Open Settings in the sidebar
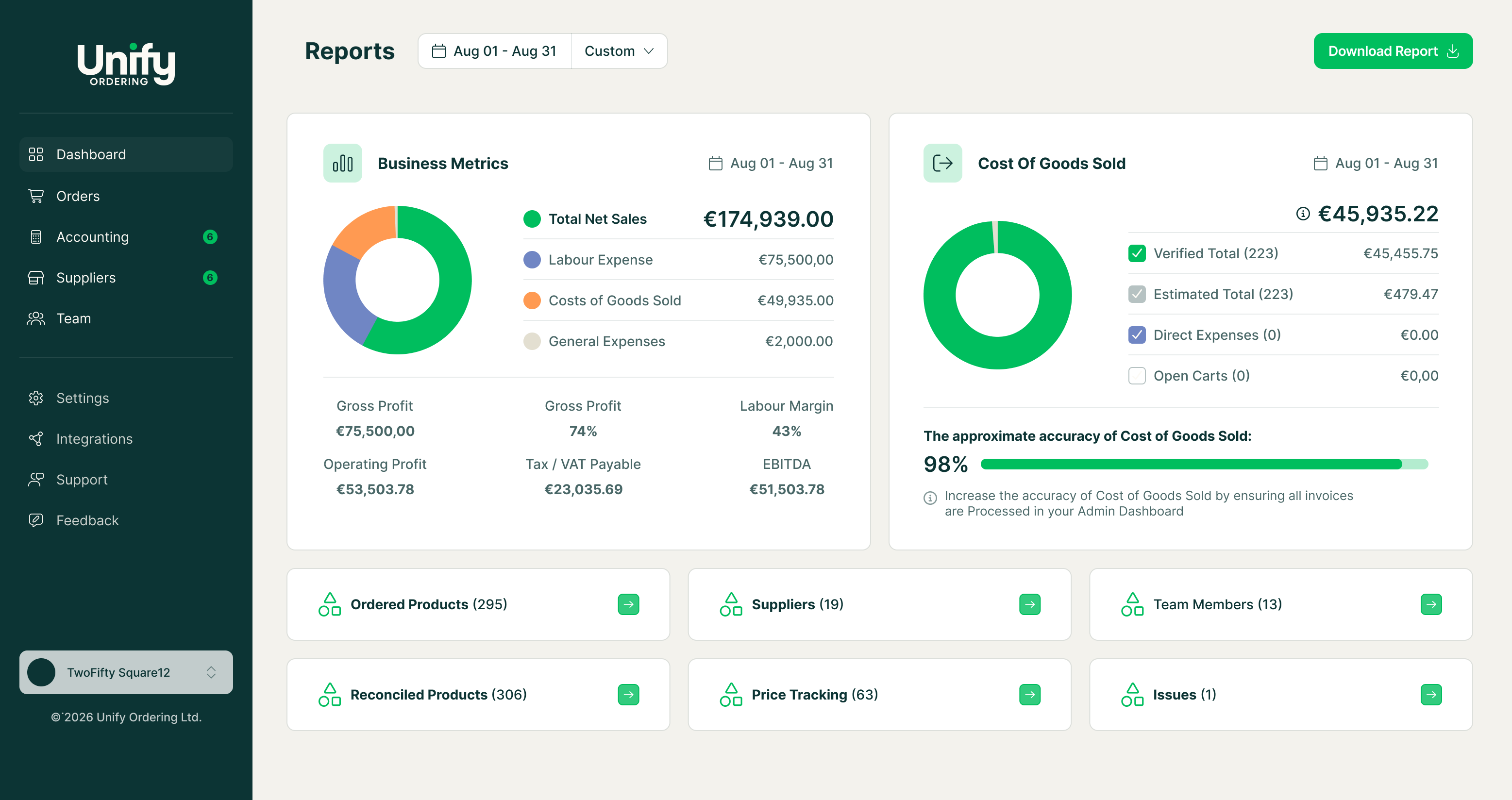1512x800 pixels. (126, 398)
